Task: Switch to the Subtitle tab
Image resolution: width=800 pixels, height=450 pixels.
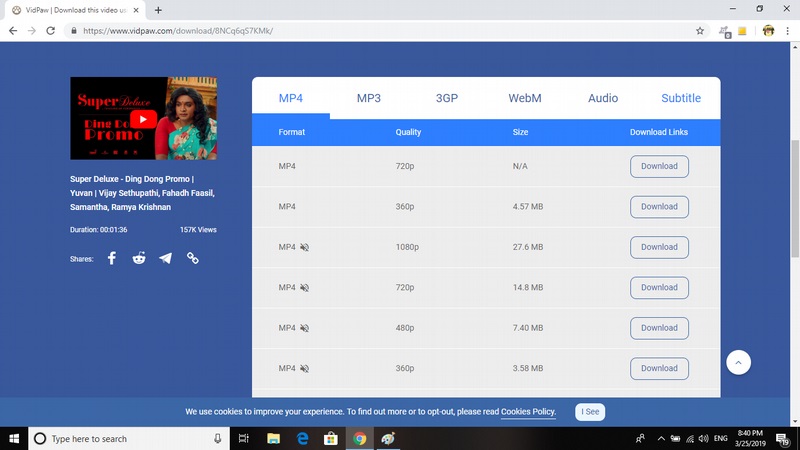Action: 681,98
